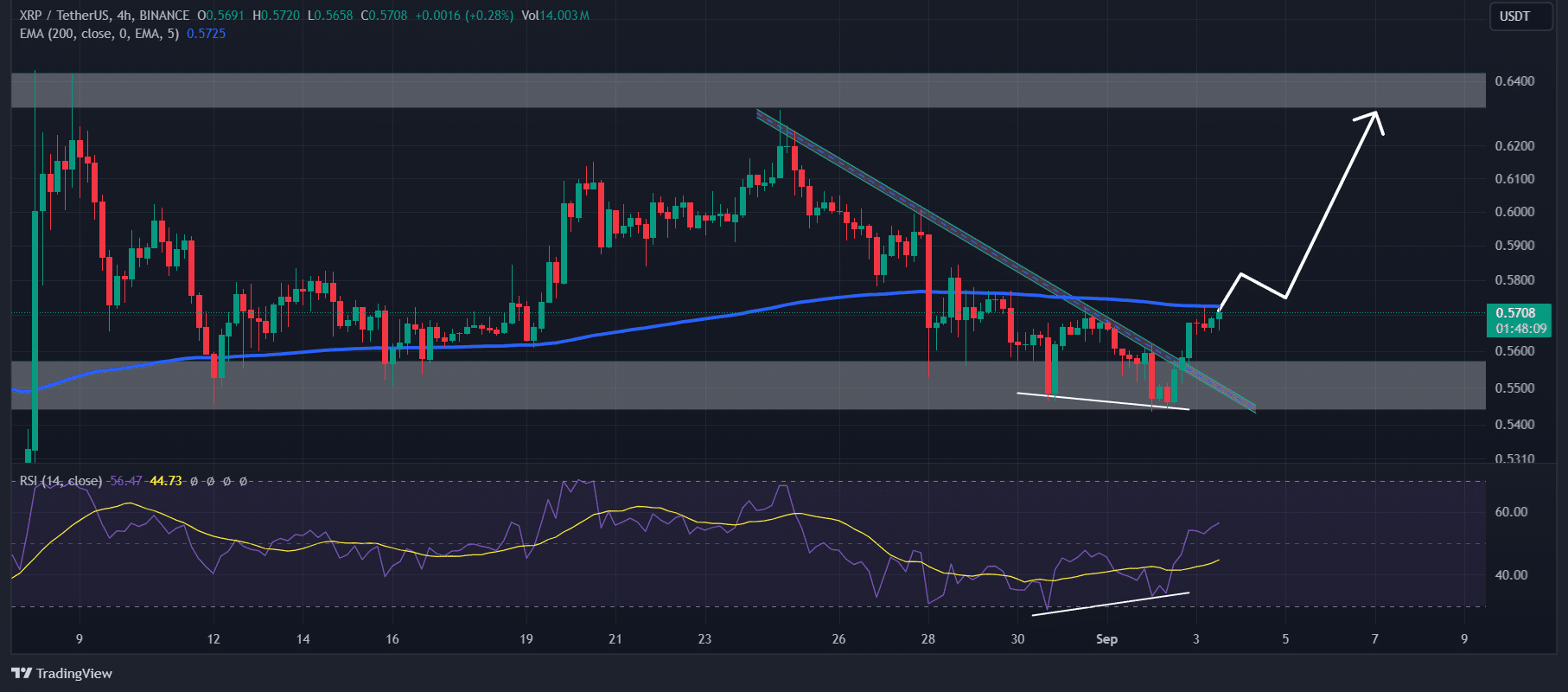Viewport: 1568px width, 692px height.
Task: Click the EMA value 0.5725
Action: 206,34
